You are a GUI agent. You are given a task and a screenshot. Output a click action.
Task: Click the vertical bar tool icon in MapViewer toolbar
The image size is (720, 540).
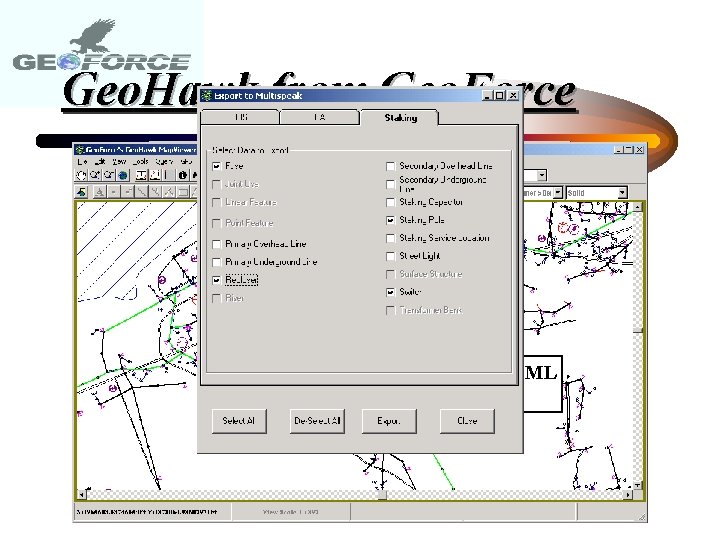168,175
